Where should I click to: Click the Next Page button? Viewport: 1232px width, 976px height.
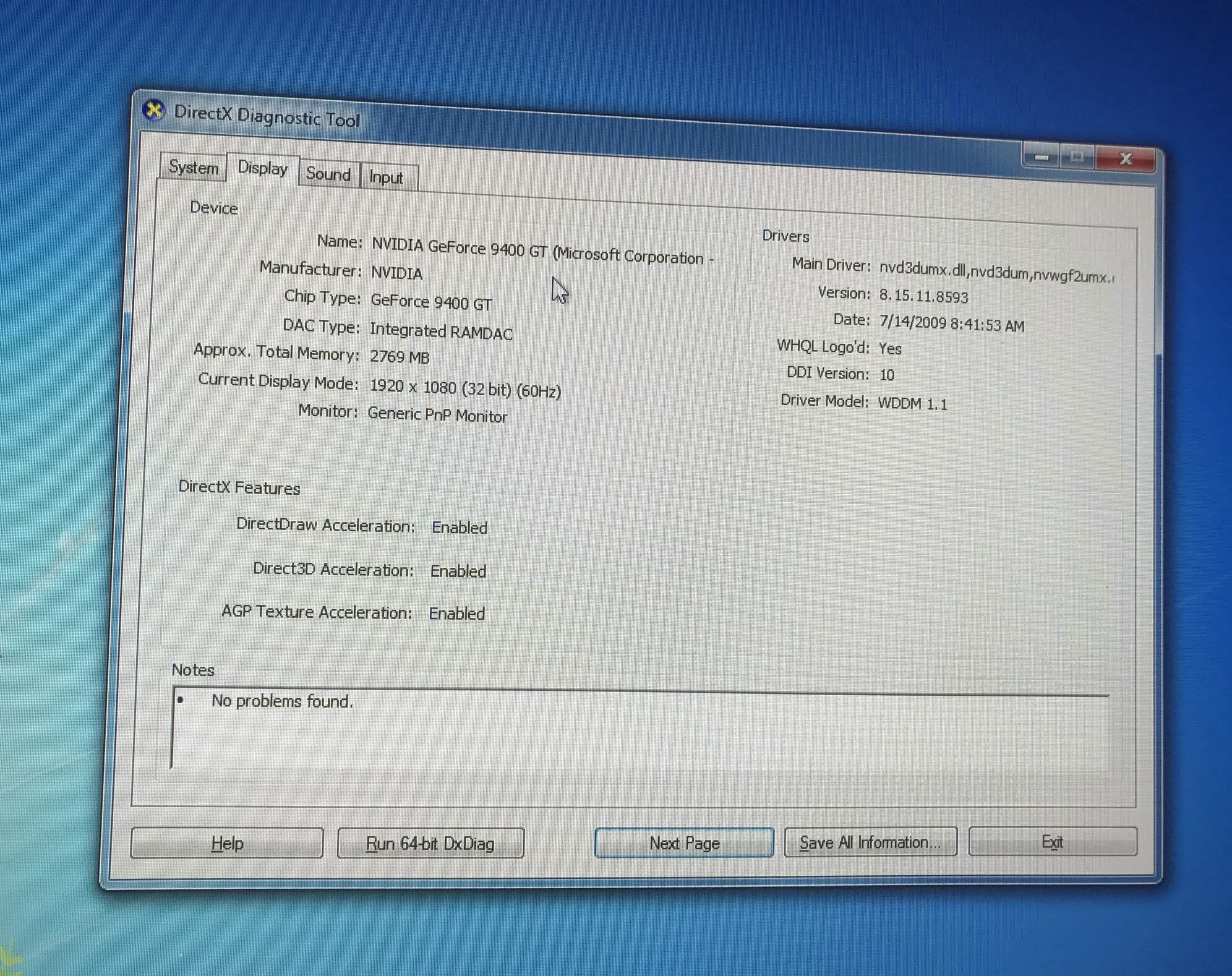click(x=684, y=842)
